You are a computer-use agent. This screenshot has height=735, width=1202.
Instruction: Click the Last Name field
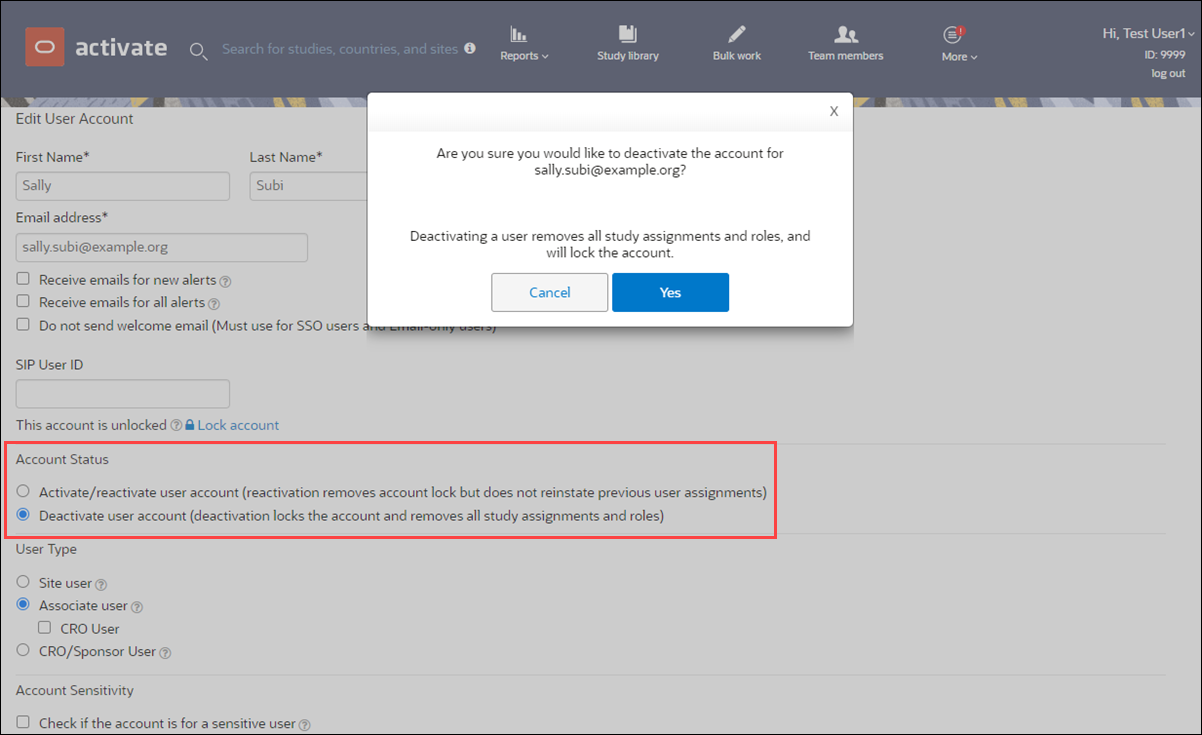click(309, 186)
